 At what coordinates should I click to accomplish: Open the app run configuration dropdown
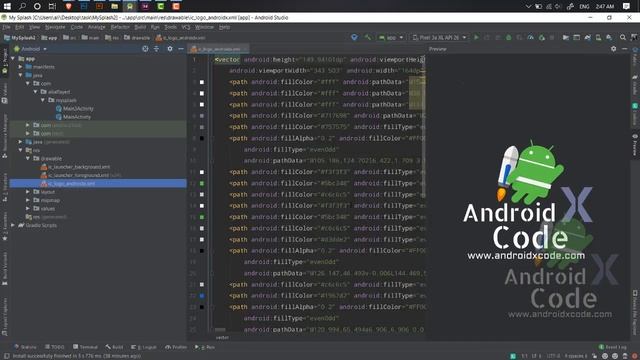391,38
